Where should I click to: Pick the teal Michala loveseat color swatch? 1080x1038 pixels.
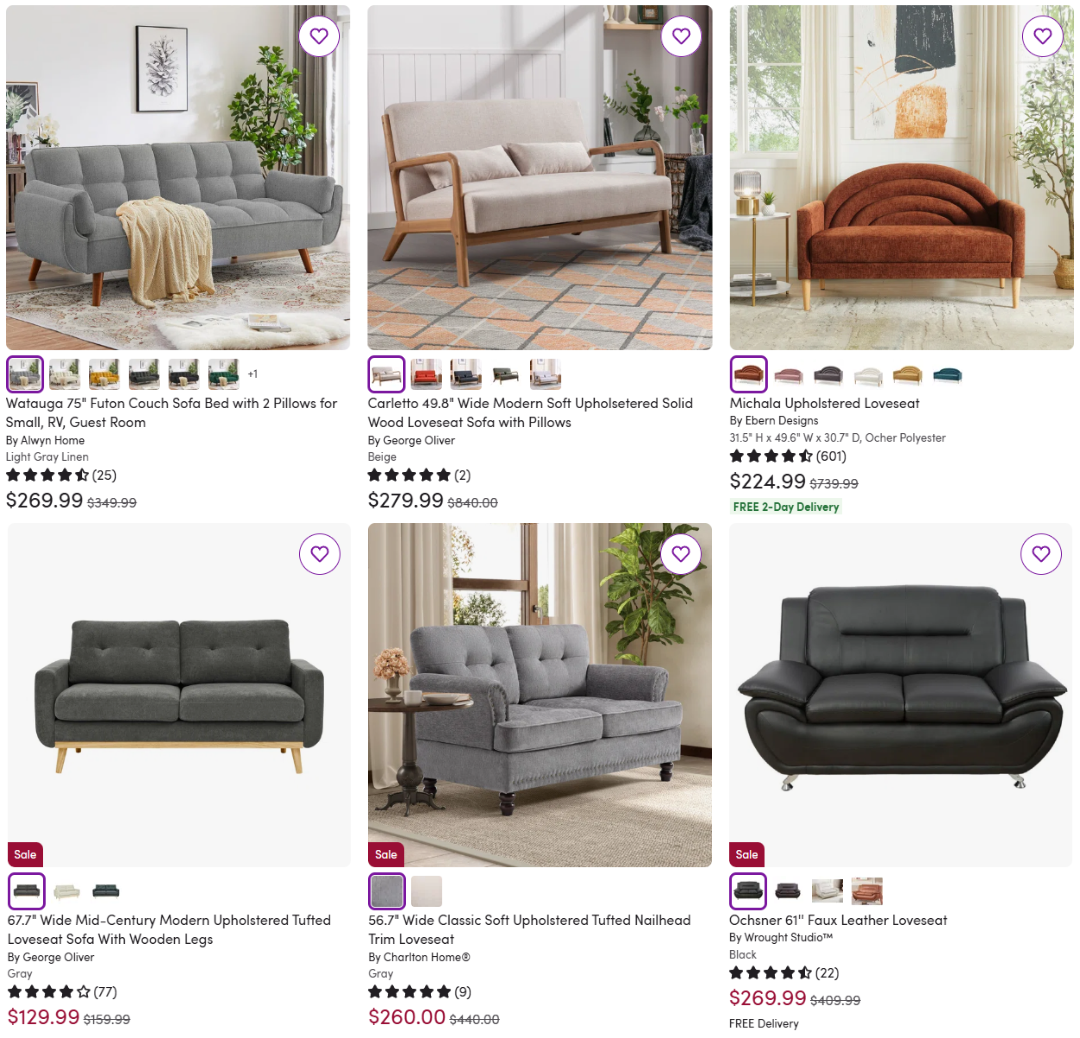[947, 375]
